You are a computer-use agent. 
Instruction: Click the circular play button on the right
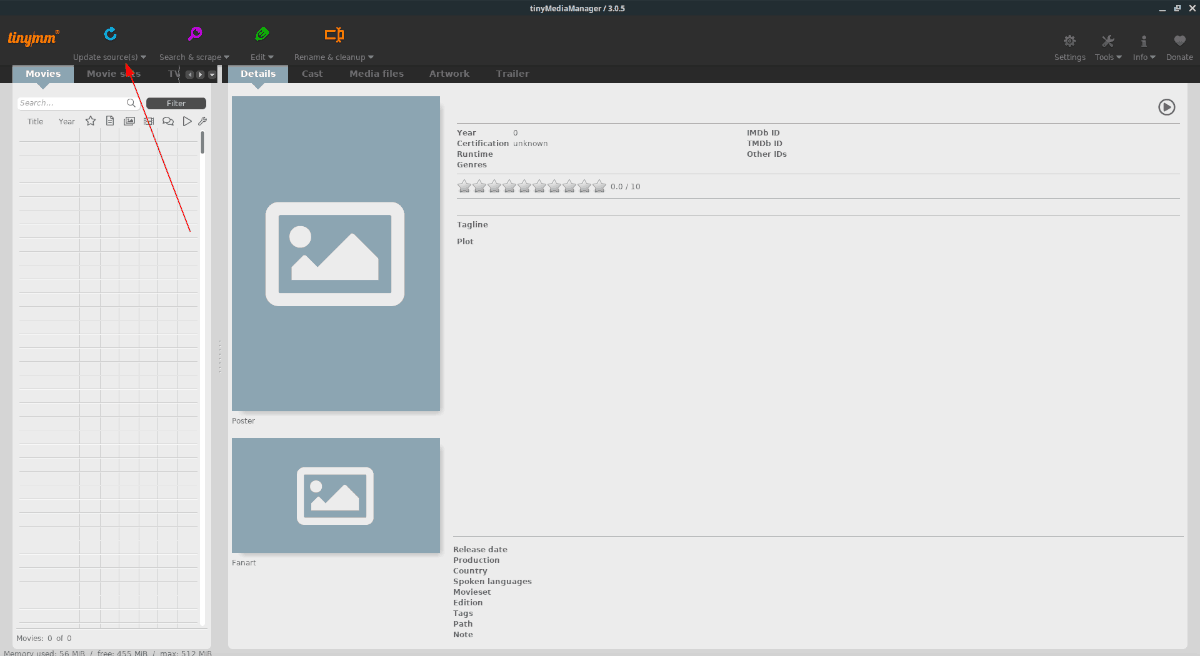pos(1166,106)
